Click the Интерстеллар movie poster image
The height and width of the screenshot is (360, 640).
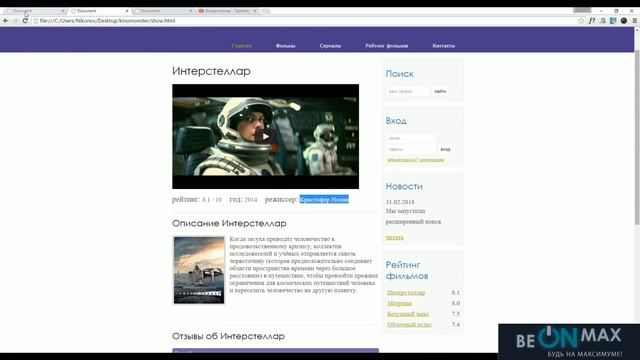click(x=199, y=270)
